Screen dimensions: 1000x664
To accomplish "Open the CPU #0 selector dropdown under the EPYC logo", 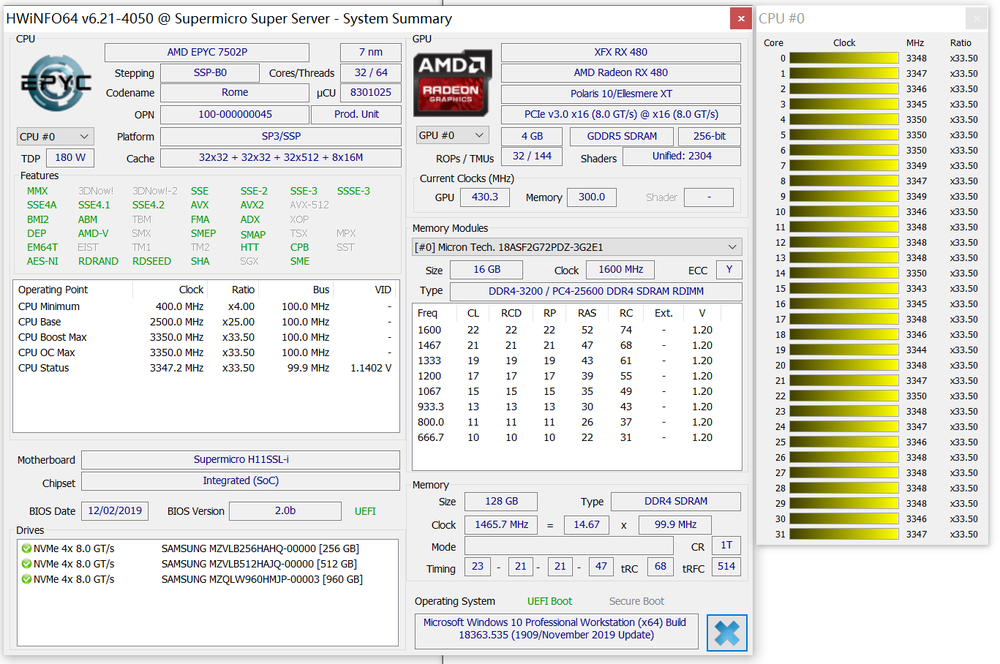I will tap(55, 136).
